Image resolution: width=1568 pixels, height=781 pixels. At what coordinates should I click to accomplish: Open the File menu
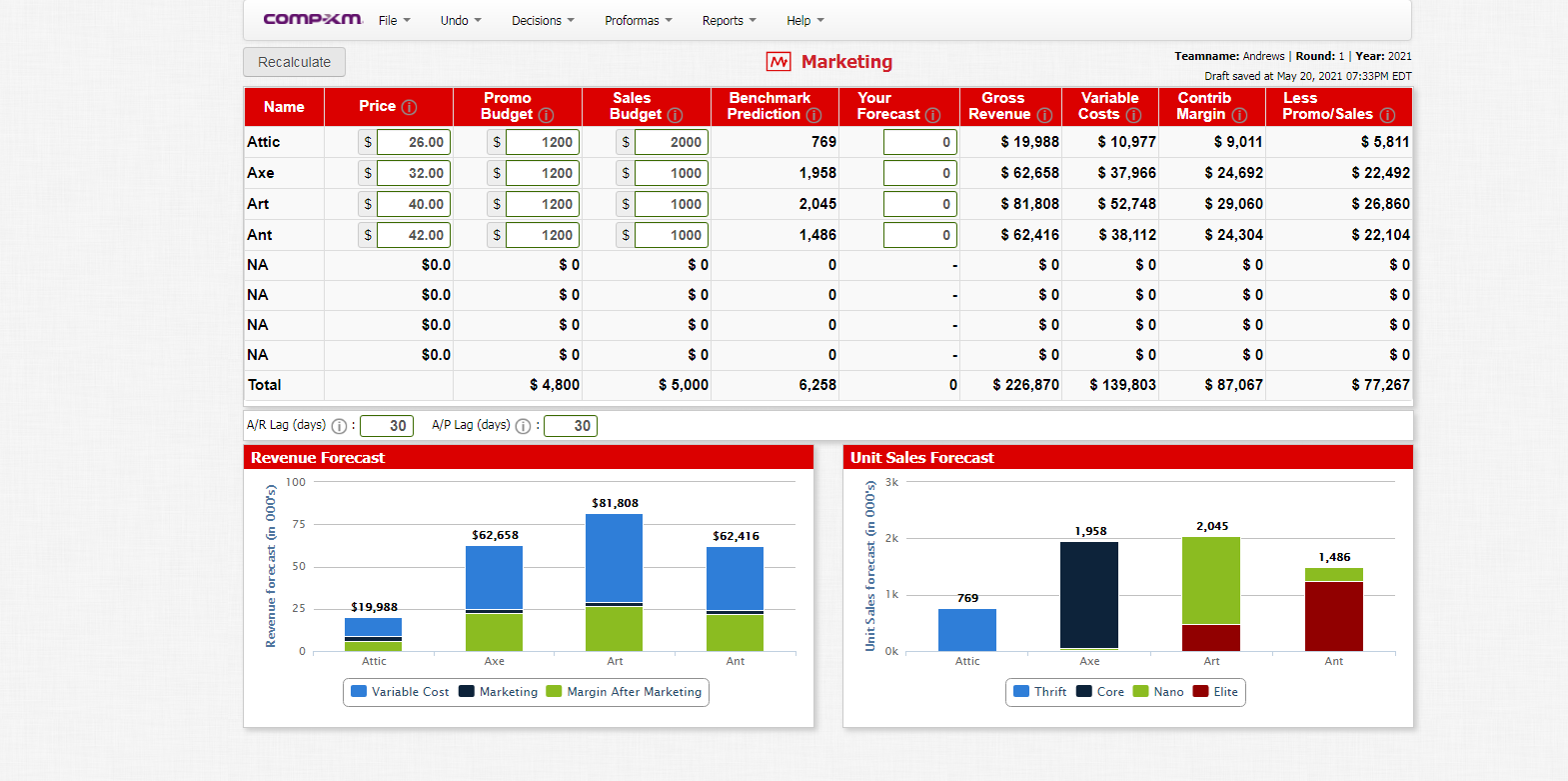click(394, 20)
